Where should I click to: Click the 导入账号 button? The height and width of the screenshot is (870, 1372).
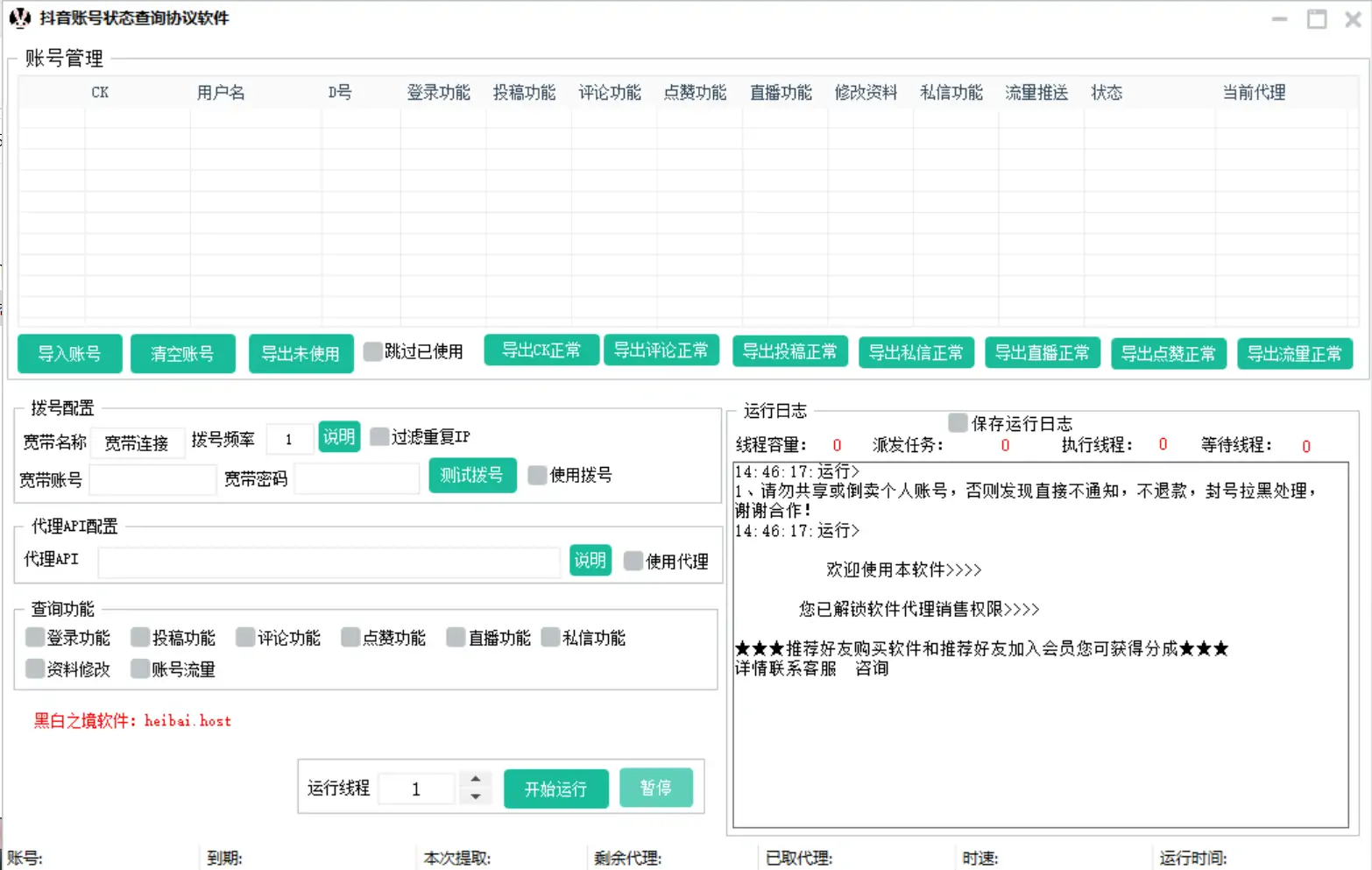pos(69,354)
